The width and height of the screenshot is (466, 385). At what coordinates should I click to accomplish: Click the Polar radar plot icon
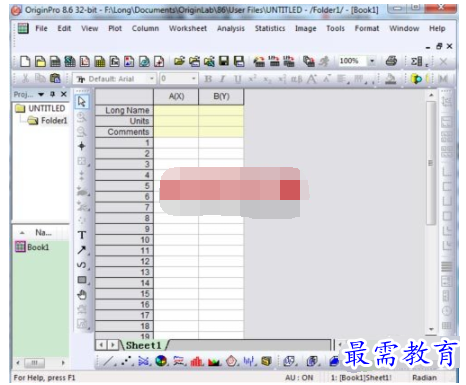pyautogui.click(x=232, y=361)
